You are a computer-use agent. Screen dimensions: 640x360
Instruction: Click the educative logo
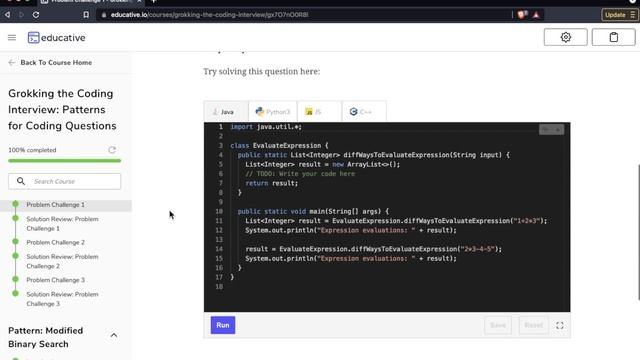click(x=57, y=38)
